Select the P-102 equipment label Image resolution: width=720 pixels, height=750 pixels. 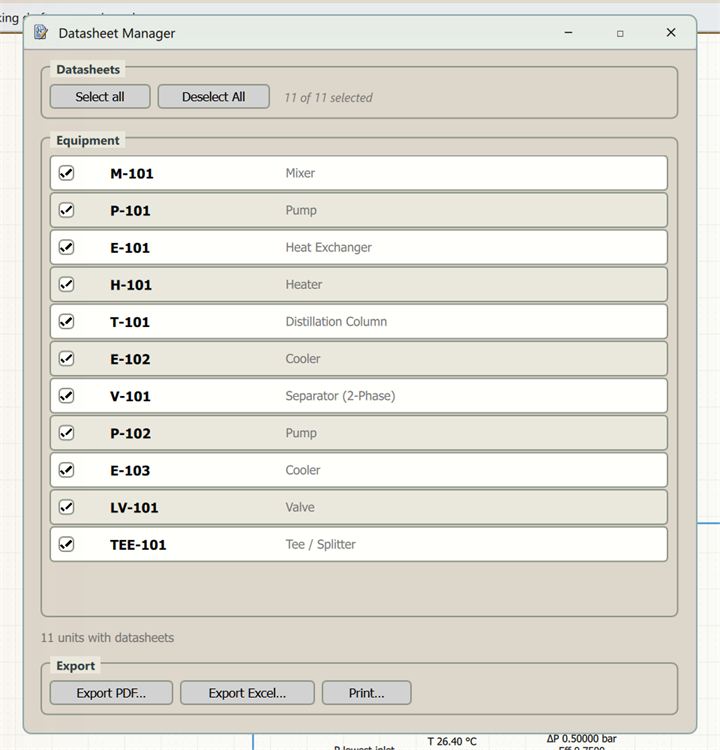(x=131, y=433)
